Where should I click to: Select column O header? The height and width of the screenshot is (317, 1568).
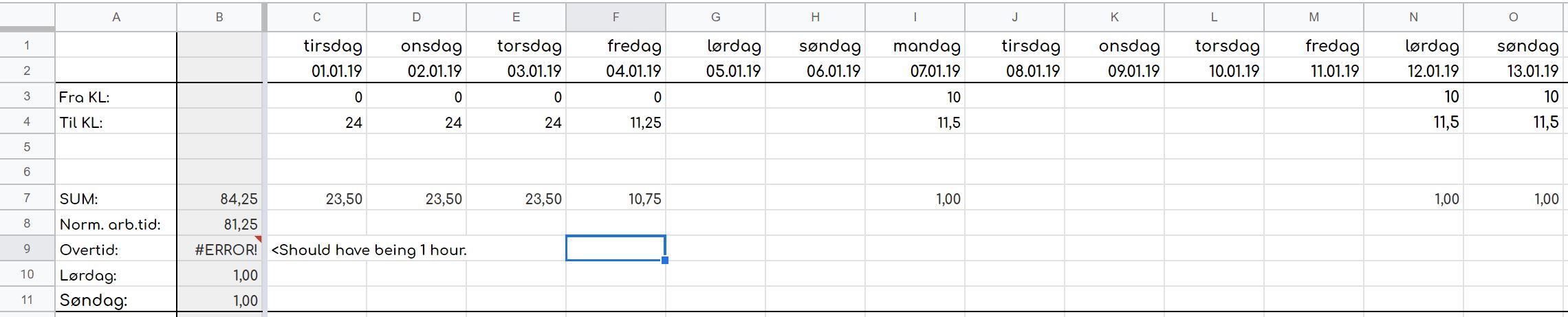click(x=1513, y=17)
